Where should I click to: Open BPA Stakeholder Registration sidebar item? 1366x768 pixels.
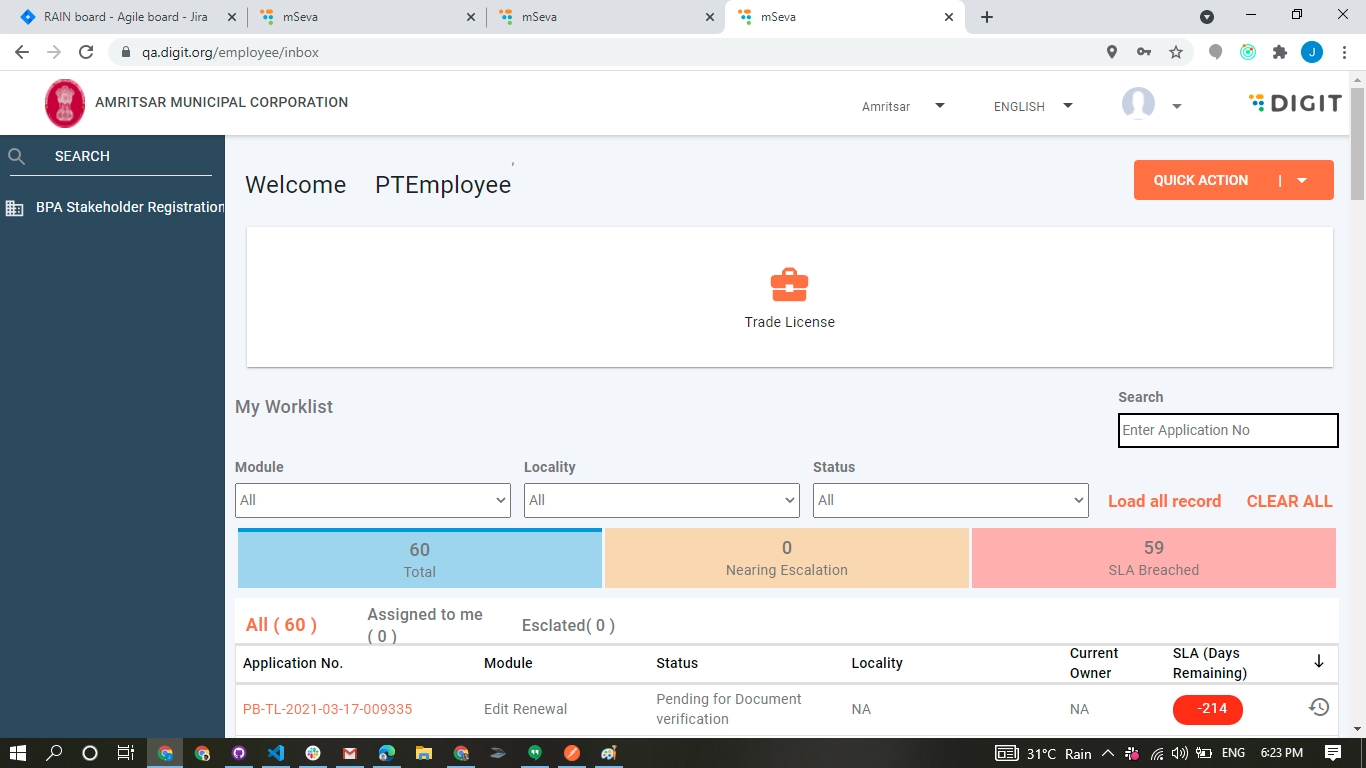pyautogui.click(x=130, y=207)
